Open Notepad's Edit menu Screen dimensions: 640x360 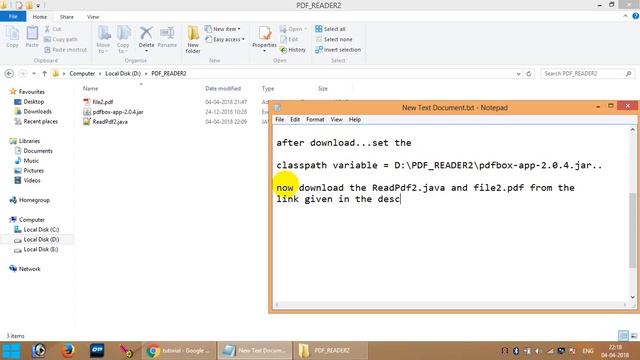click(x=295, y=119)
